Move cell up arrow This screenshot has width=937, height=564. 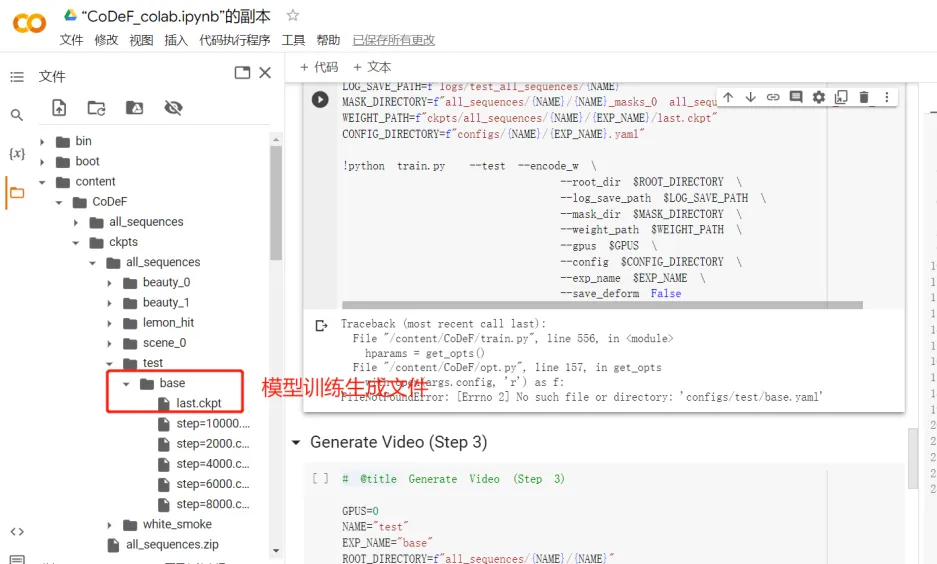click(728, 97)
